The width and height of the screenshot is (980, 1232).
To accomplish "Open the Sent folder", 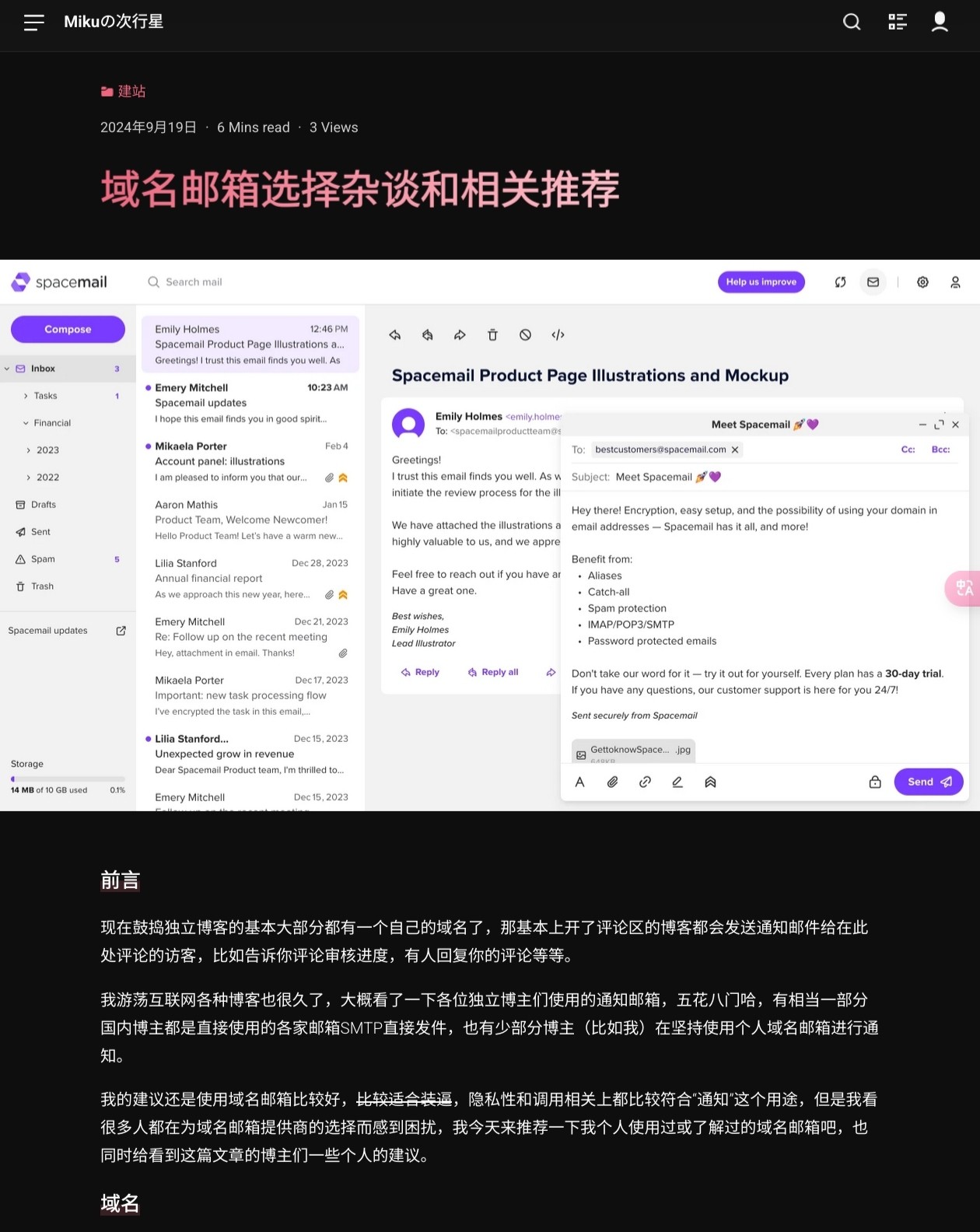I will [x=68, y=532].
